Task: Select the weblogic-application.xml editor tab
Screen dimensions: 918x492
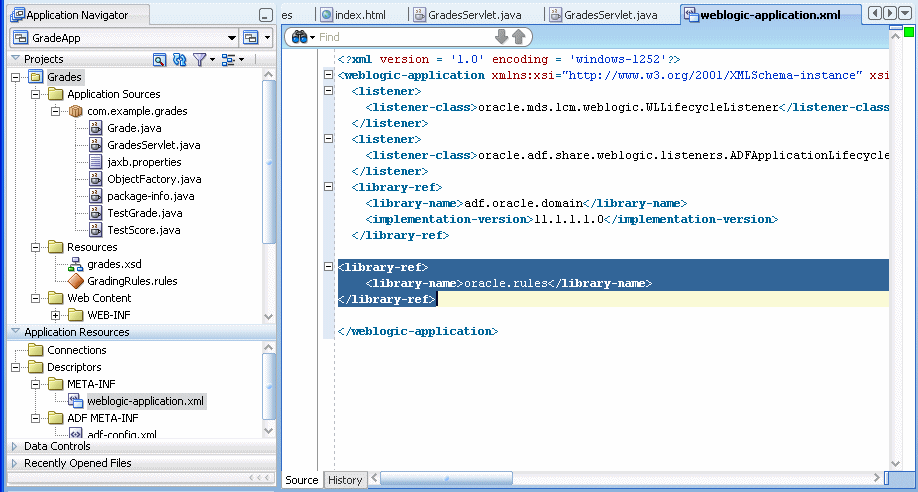Action: [770, 15]
